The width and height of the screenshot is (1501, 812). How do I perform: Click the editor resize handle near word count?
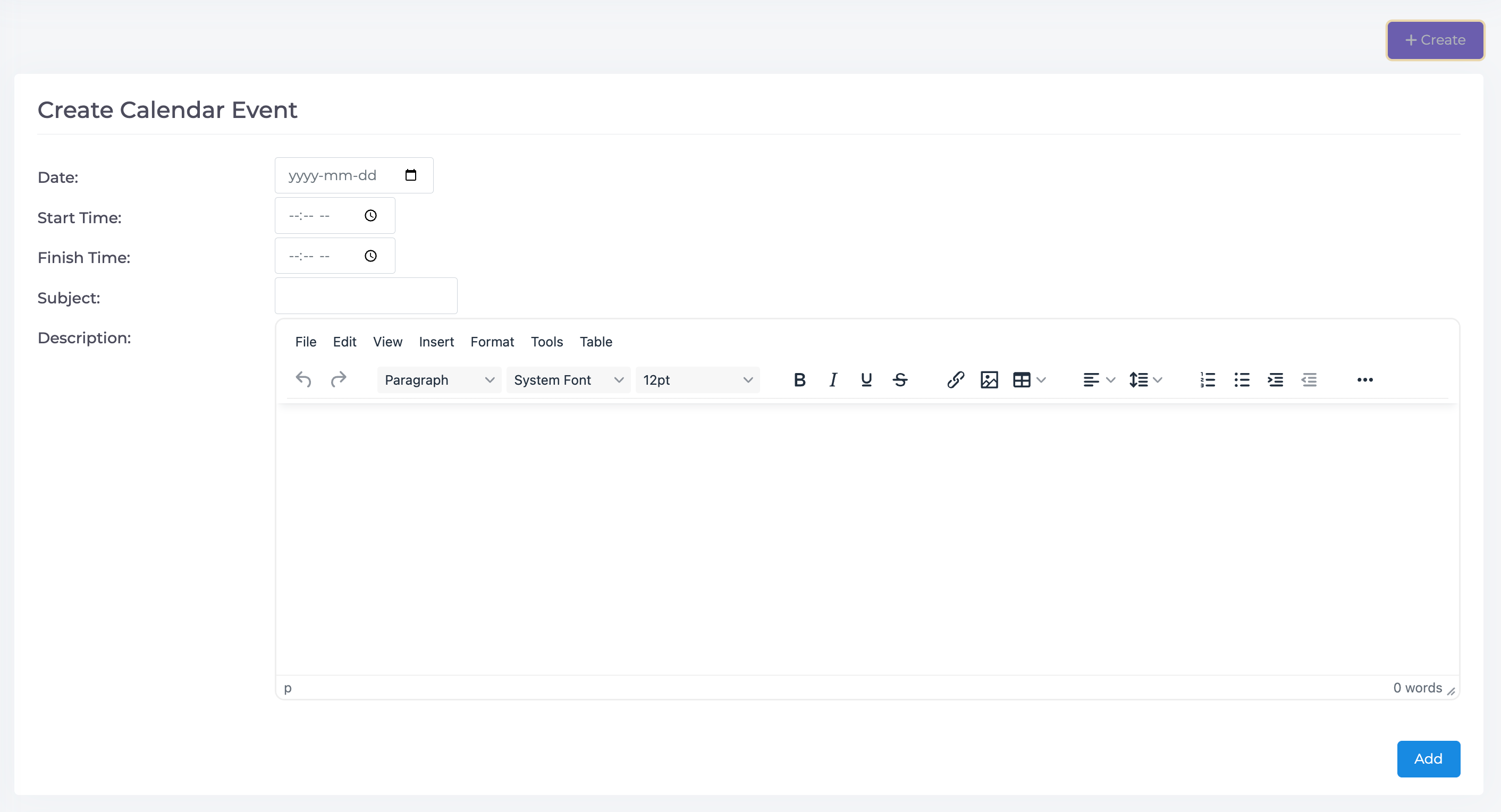(1451, 691)
